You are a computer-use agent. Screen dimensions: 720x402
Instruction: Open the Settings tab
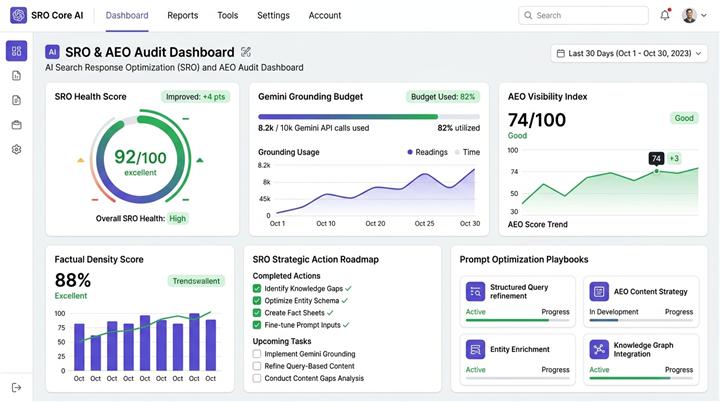click(273, 15)
